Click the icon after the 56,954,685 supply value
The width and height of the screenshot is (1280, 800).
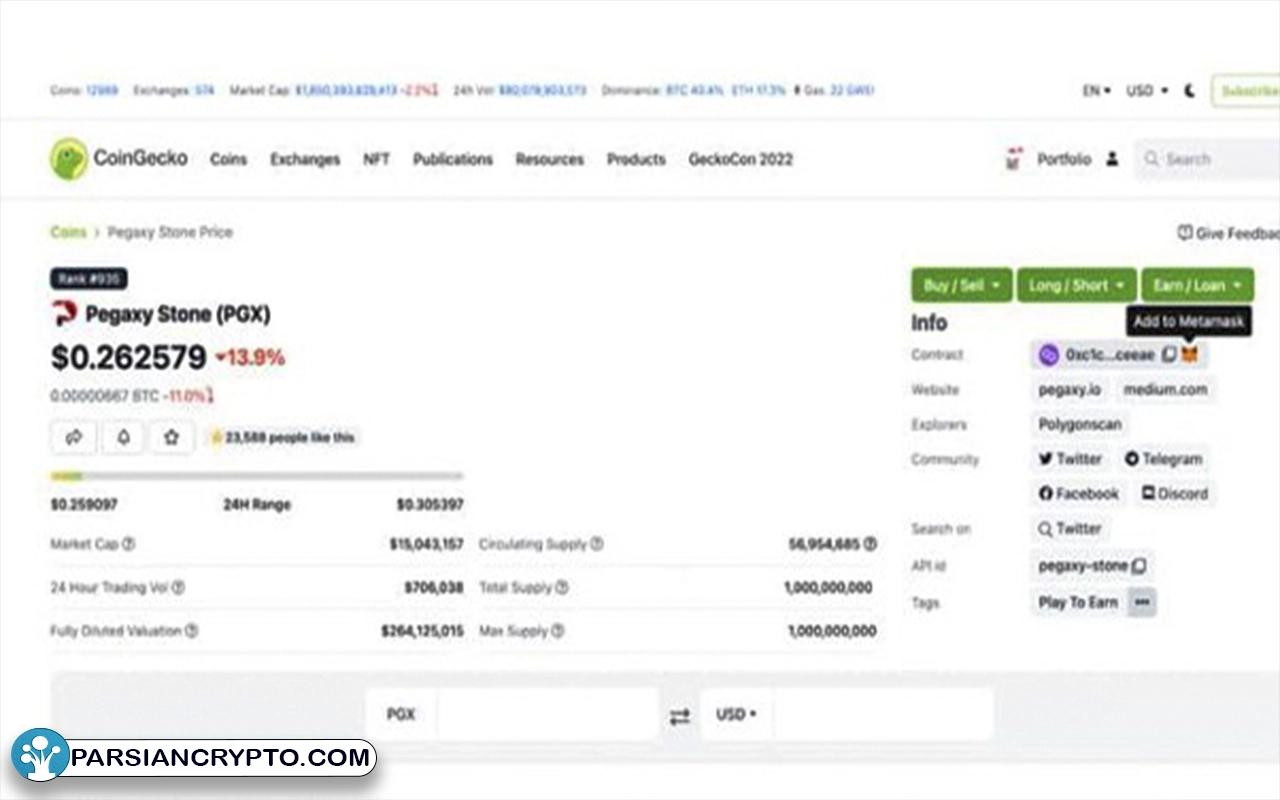pos(870,544)
